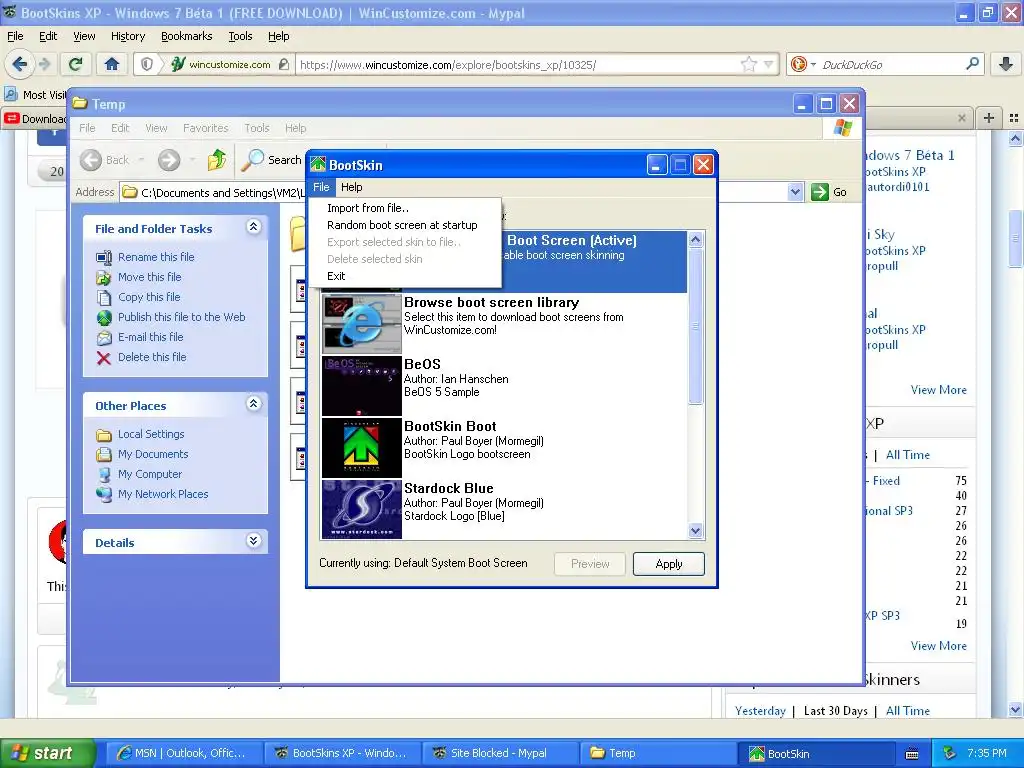This screenshot has width=1024, height=768.
Task: Select Random boot screen at startup
Action: pos(402,225)
